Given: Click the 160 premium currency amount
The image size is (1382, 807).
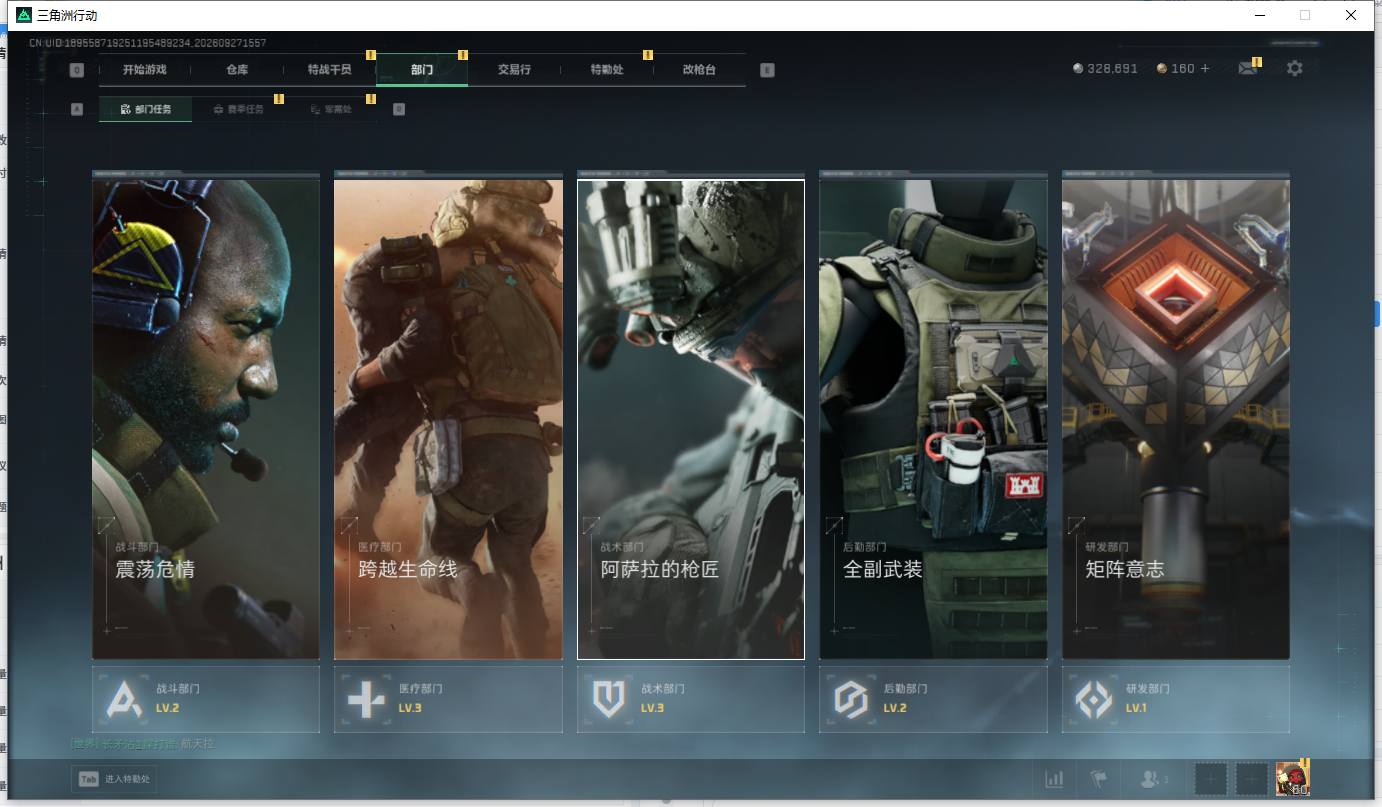Looking at the screenshot, I should point(1183,69).
